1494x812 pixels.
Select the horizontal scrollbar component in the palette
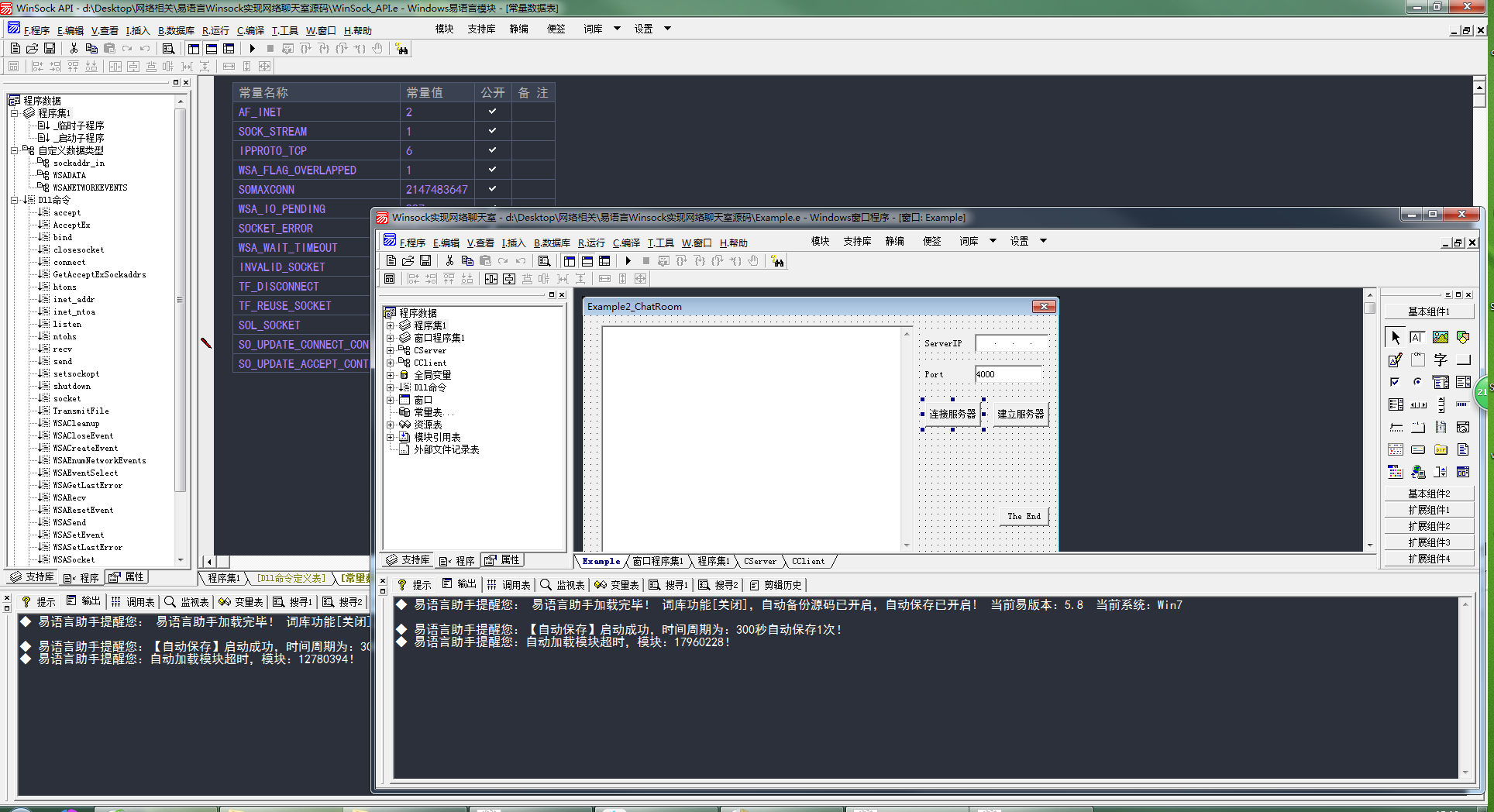[1417, 404]
